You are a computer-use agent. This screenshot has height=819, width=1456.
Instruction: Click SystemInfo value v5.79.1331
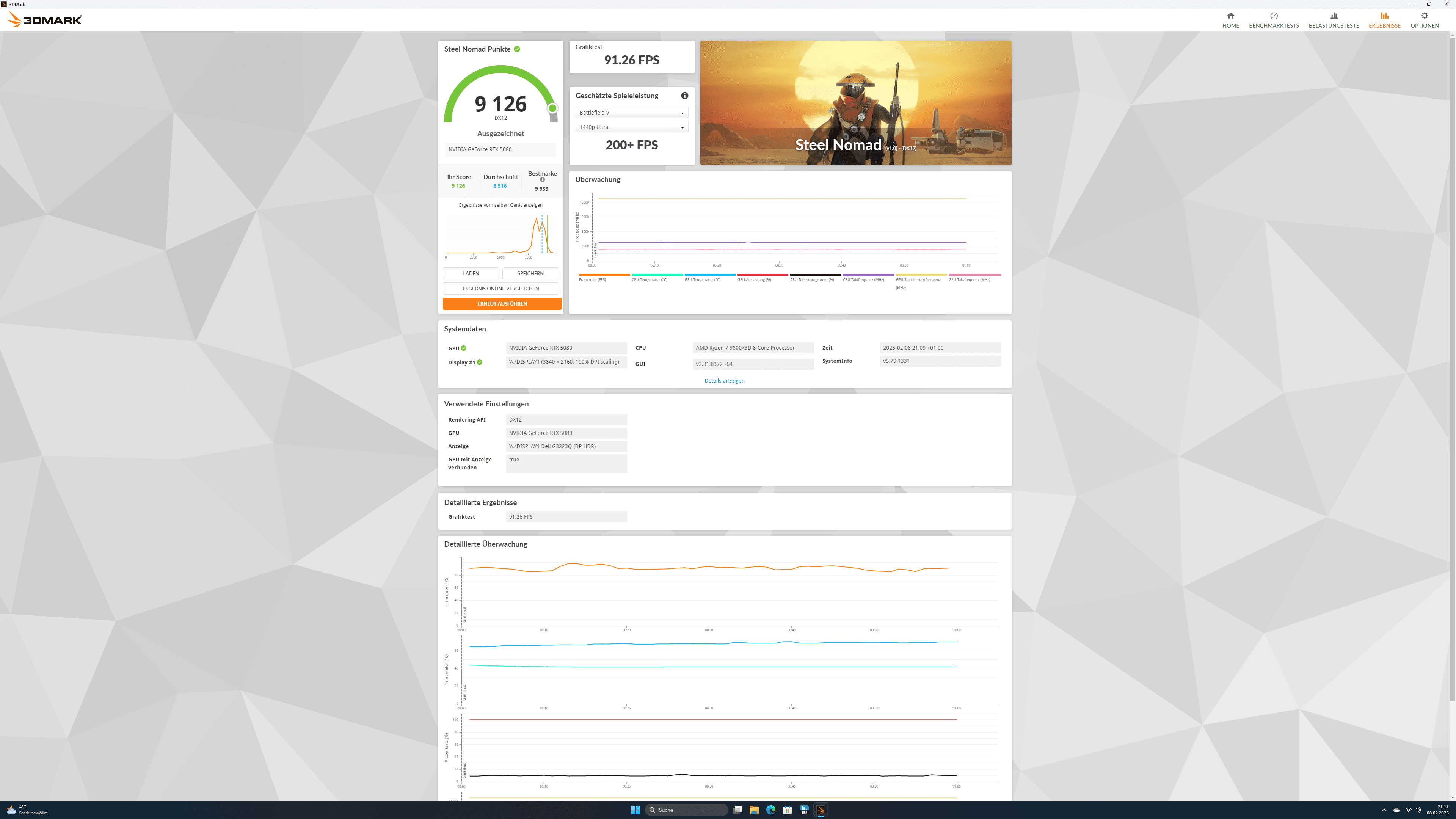(940, 361)
